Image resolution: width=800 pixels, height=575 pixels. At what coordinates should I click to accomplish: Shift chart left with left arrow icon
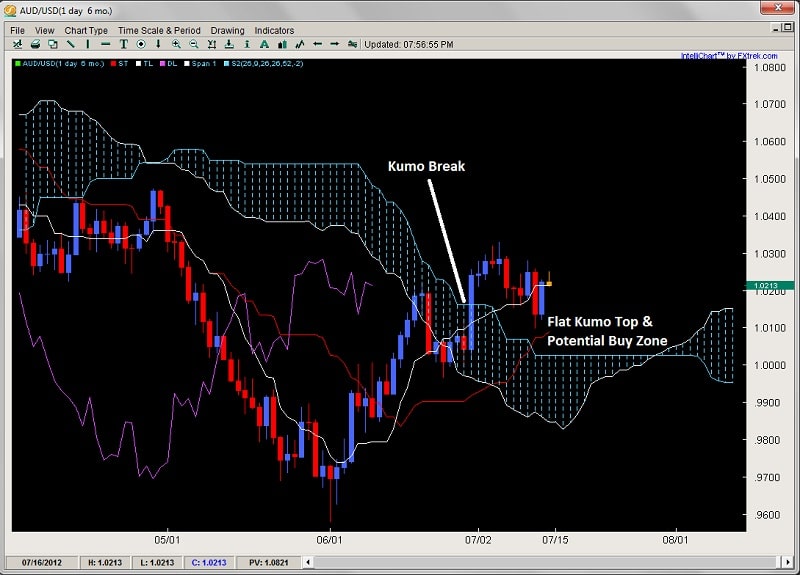point(317,44)
